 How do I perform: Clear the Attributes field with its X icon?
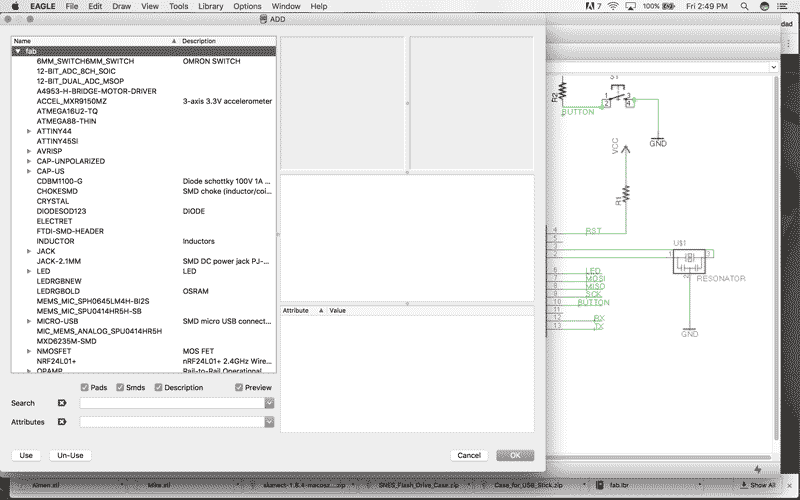(x=62, y=422)
